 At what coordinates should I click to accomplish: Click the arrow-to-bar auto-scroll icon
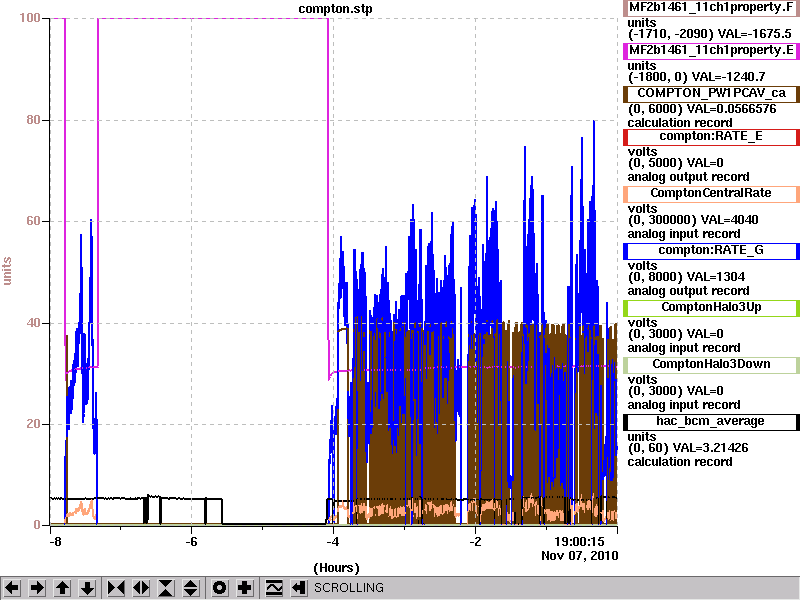pyautogui.click(x=299, y=588)
